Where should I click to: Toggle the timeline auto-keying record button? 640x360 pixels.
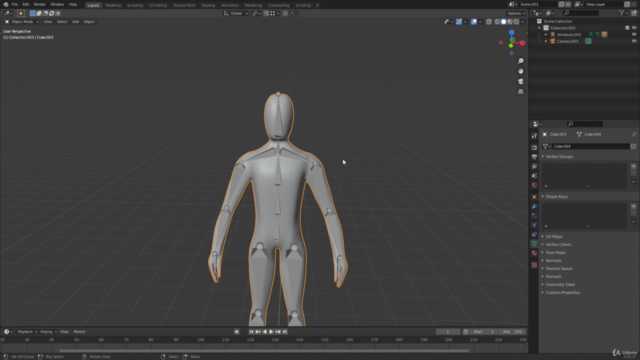236,332
